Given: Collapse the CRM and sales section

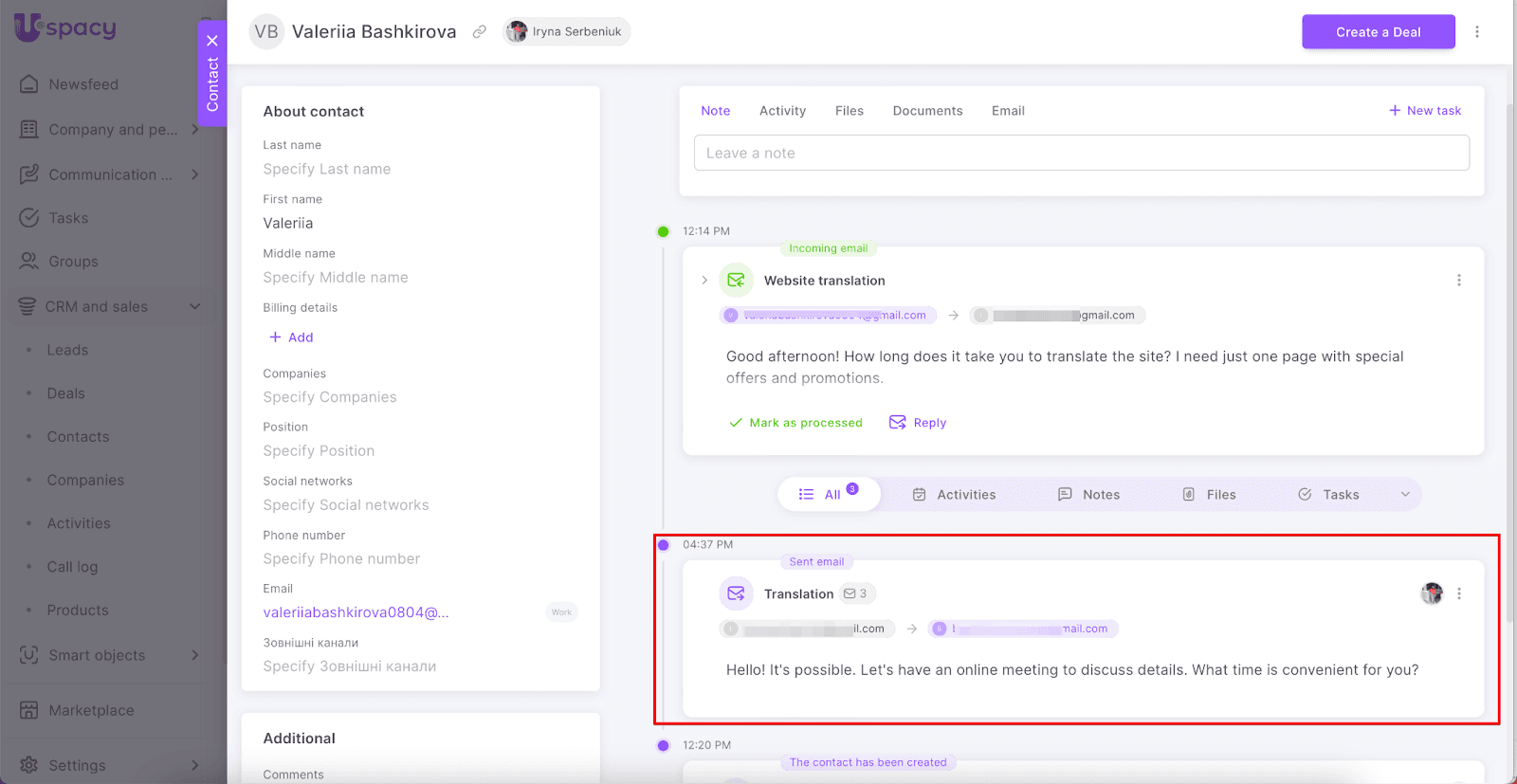Looking at the screenshot, I should (x=195, y=307).
